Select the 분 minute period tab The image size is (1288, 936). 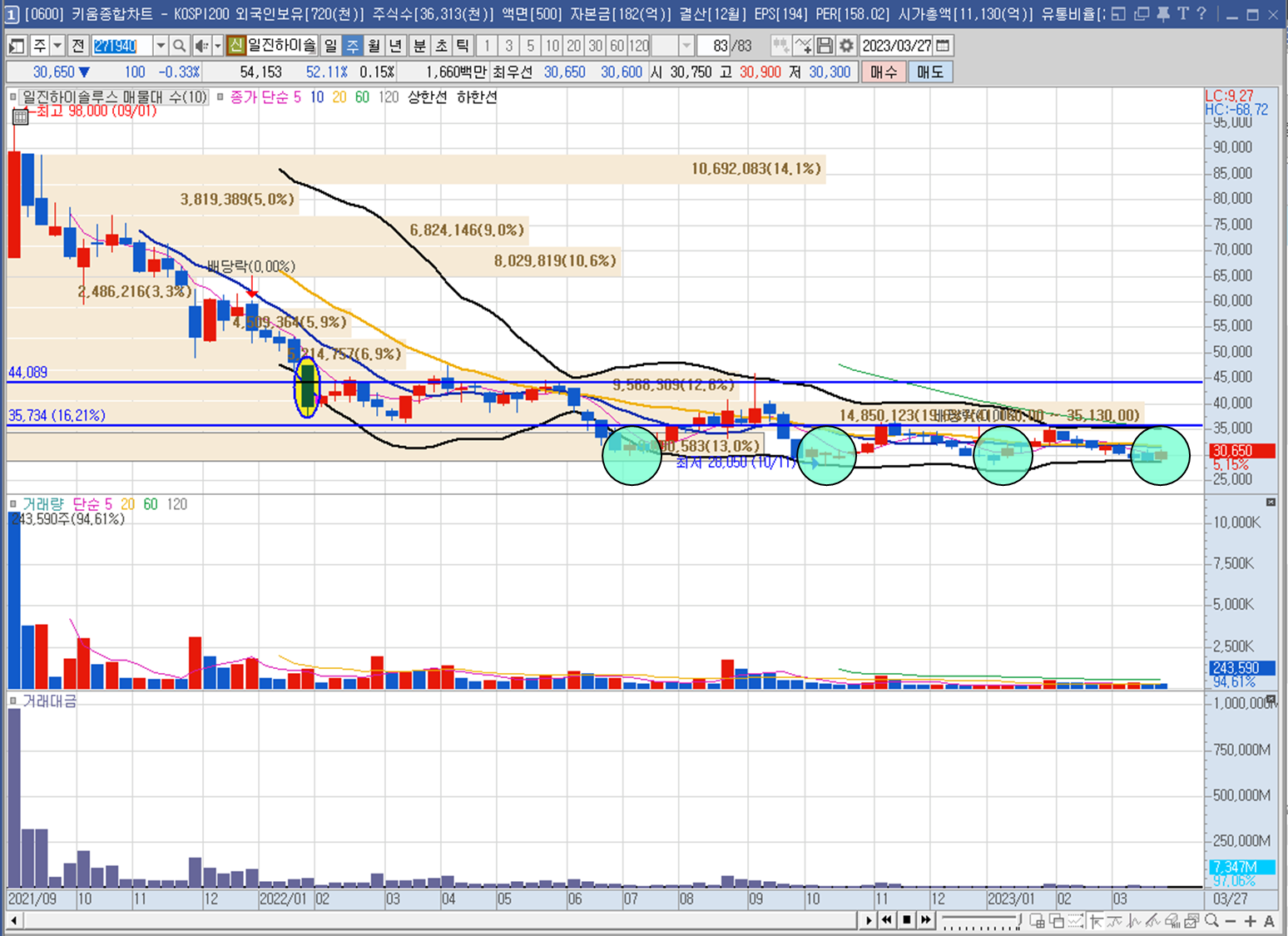pos(419,46)
